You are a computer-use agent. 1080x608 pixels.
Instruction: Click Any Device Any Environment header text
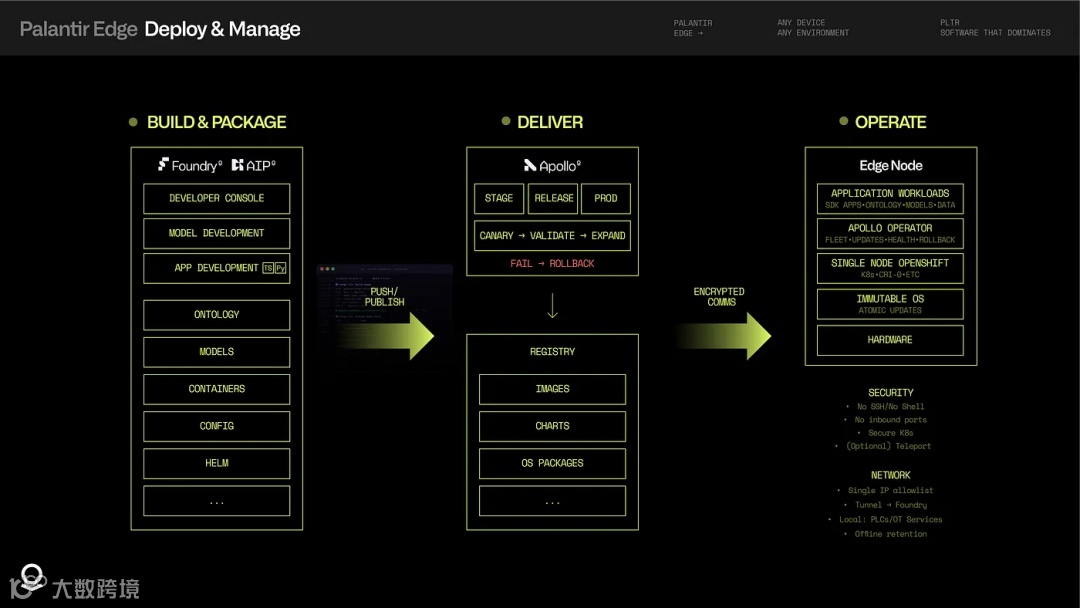click(x=813, y=28)
